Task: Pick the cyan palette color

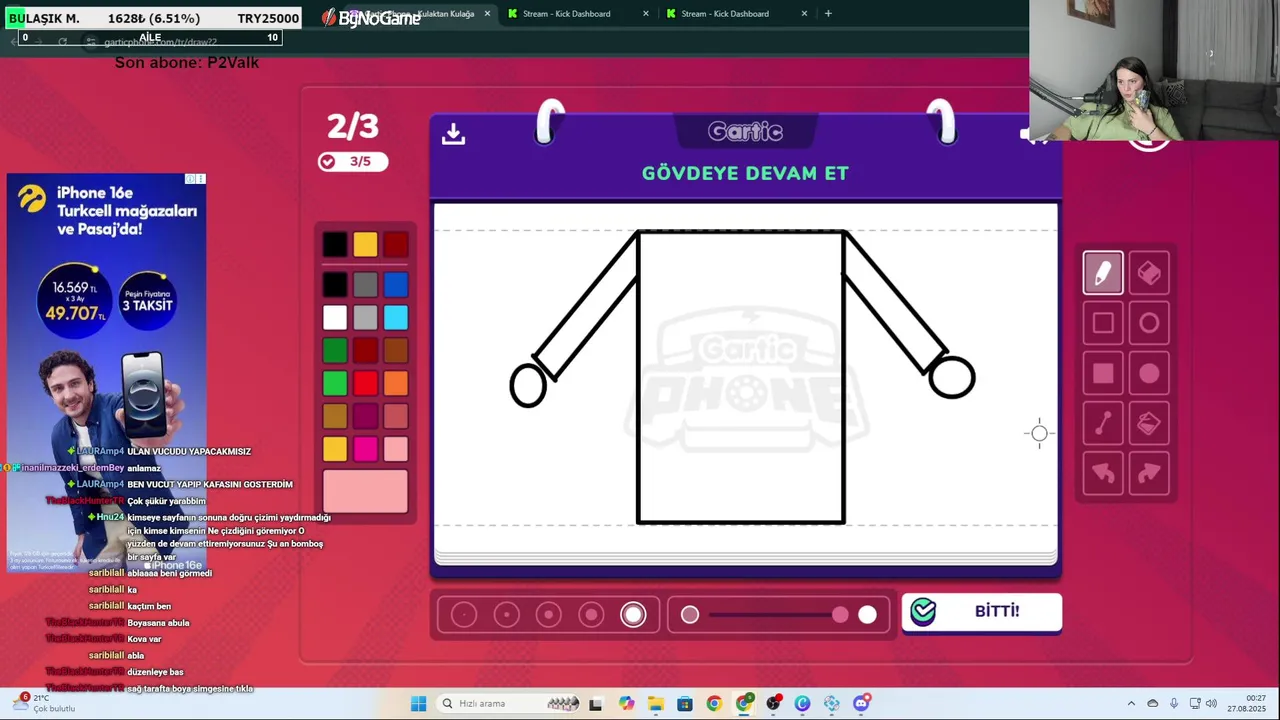Action: (x=396, y=318)
